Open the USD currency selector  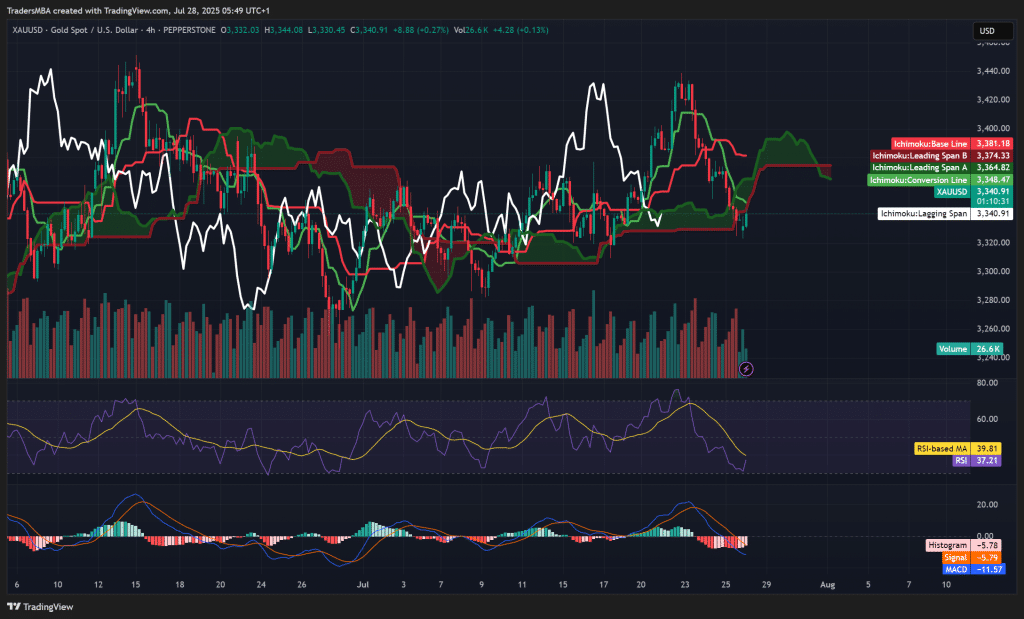point(986,31)
